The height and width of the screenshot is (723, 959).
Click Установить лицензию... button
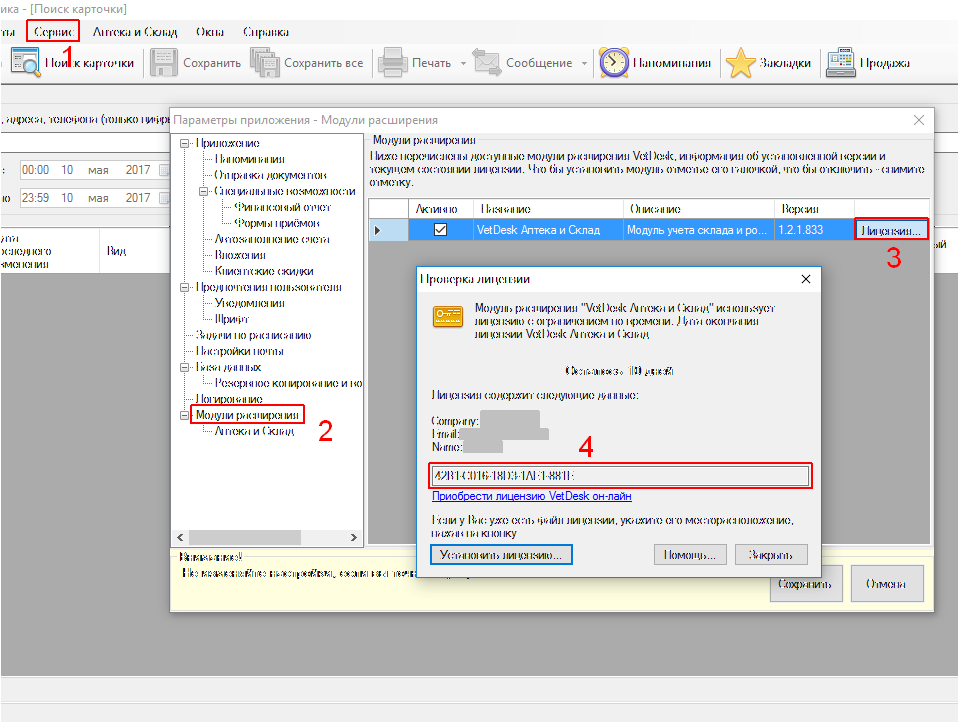pyautogui.click(x=501, y=555)
